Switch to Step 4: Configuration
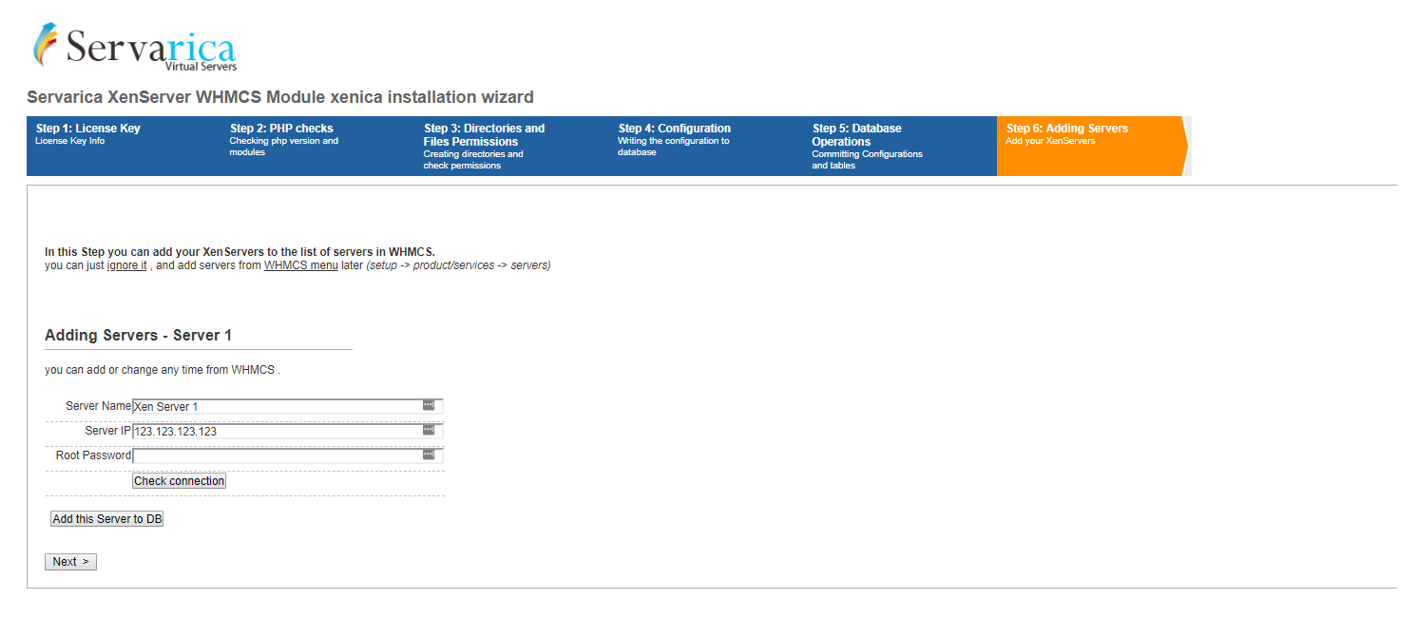This screenshot has height=628, width=1417. tap(706, 146)
